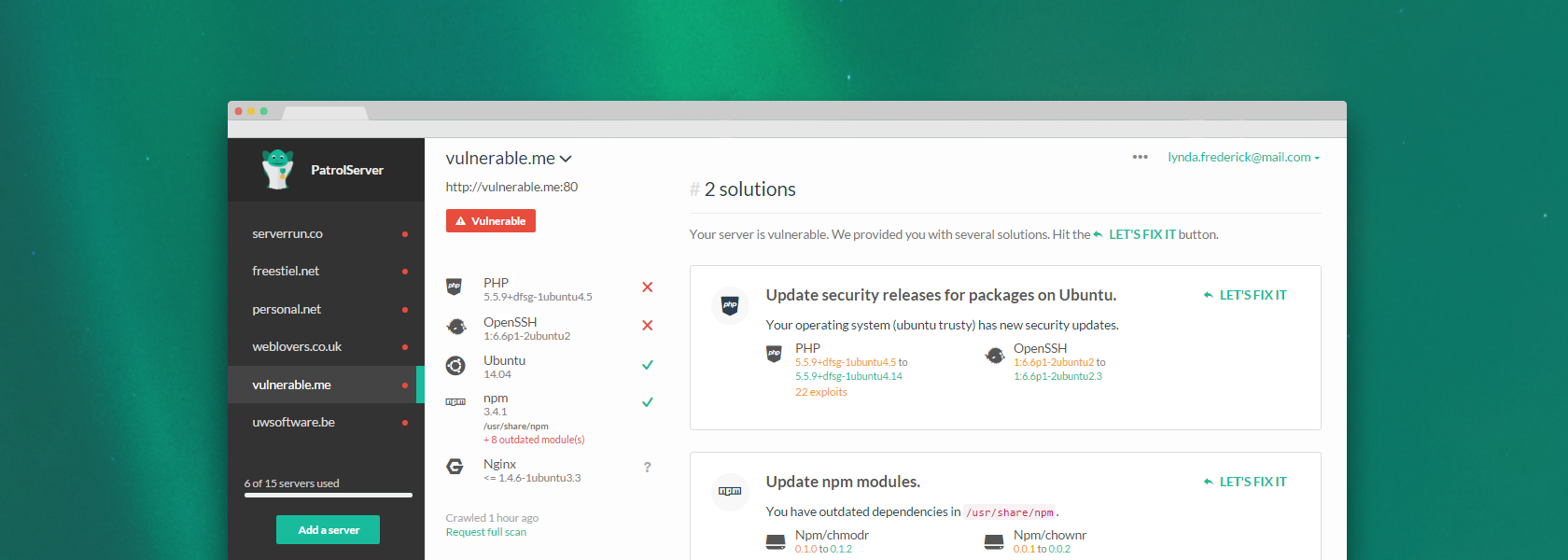This screenshot has height=560, width=1568.
Task: Click the Update security releases card title
Action: (941, 295)
